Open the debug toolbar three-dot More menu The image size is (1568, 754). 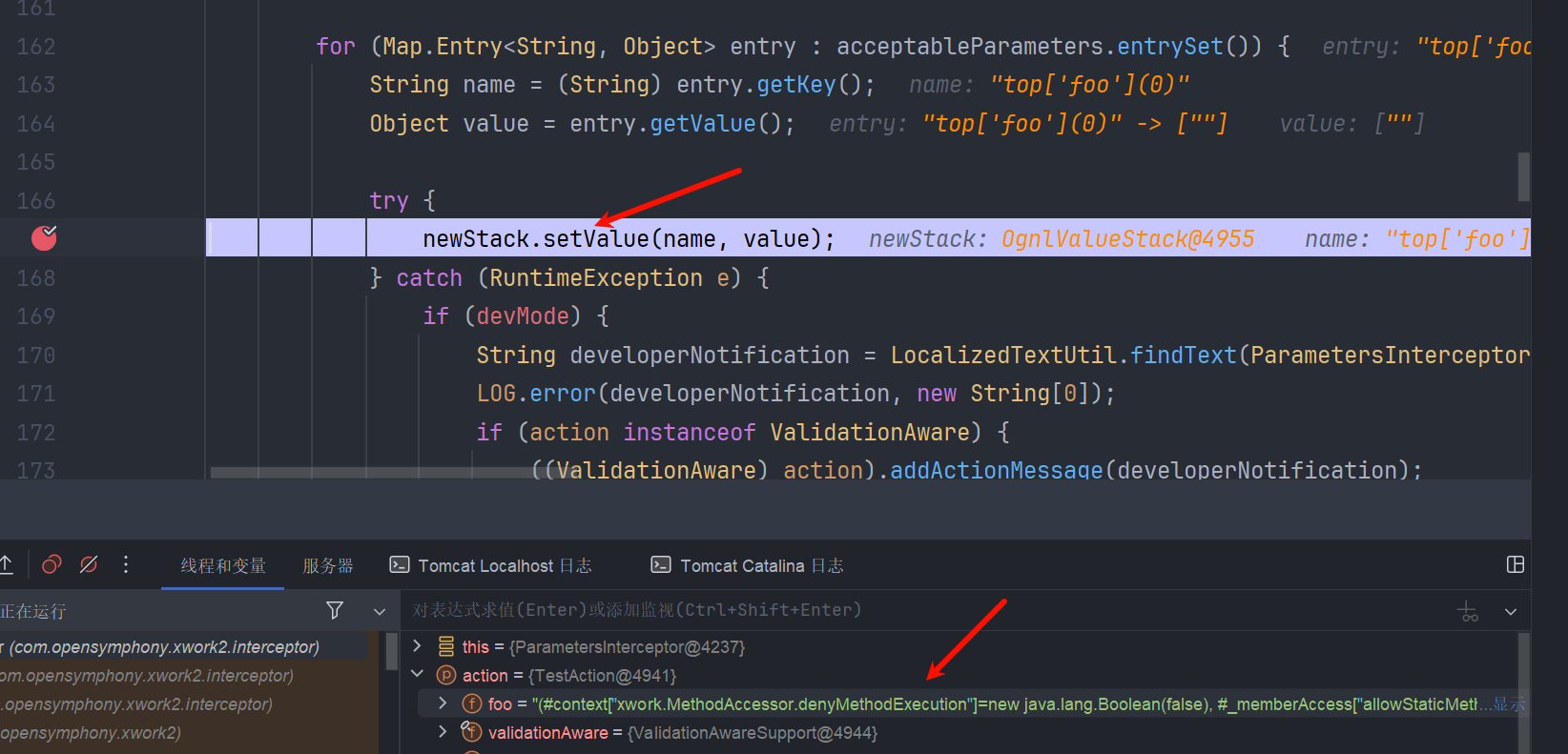pos(126,564)
